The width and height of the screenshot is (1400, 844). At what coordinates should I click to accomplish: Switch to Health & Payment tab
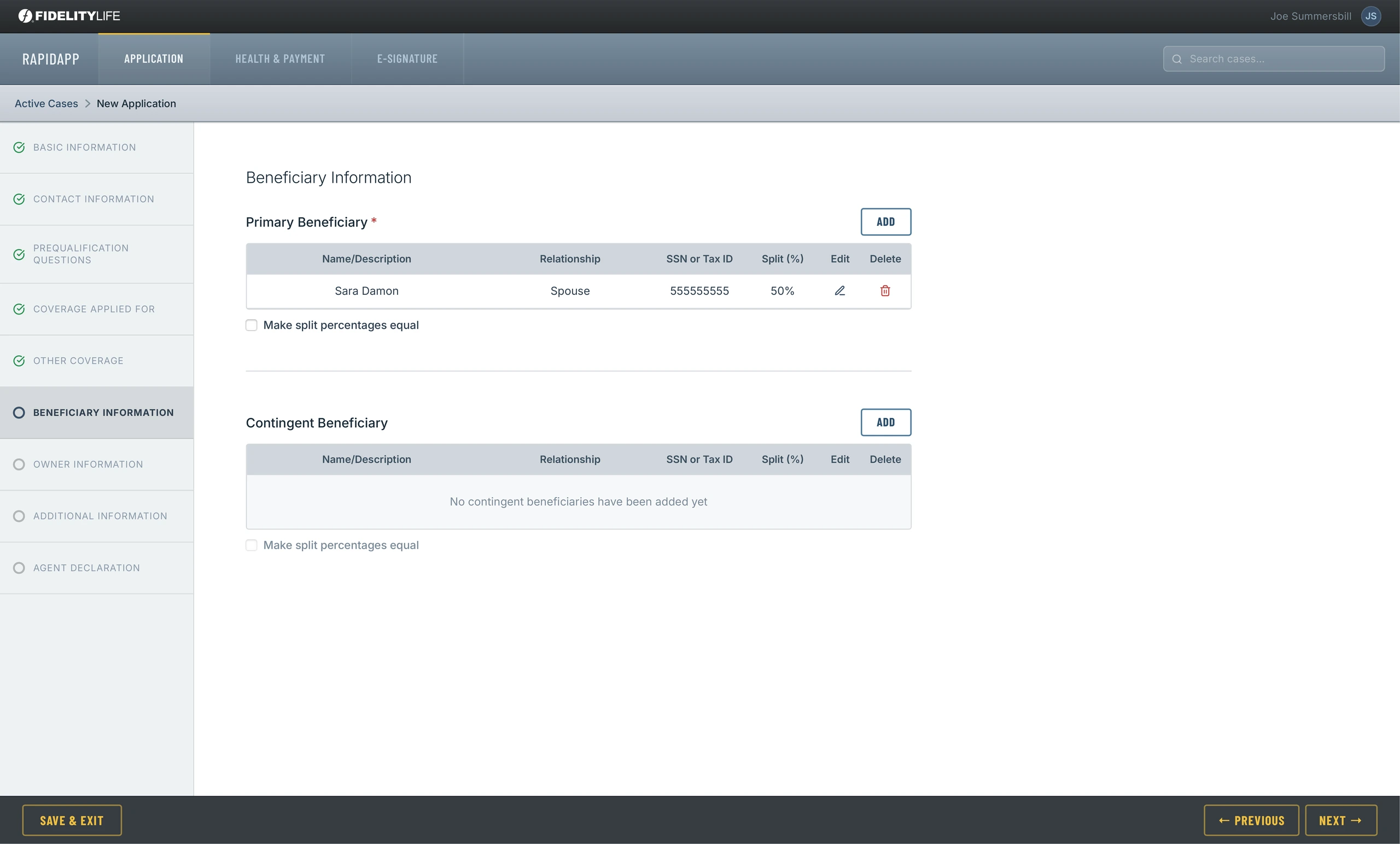280,59
